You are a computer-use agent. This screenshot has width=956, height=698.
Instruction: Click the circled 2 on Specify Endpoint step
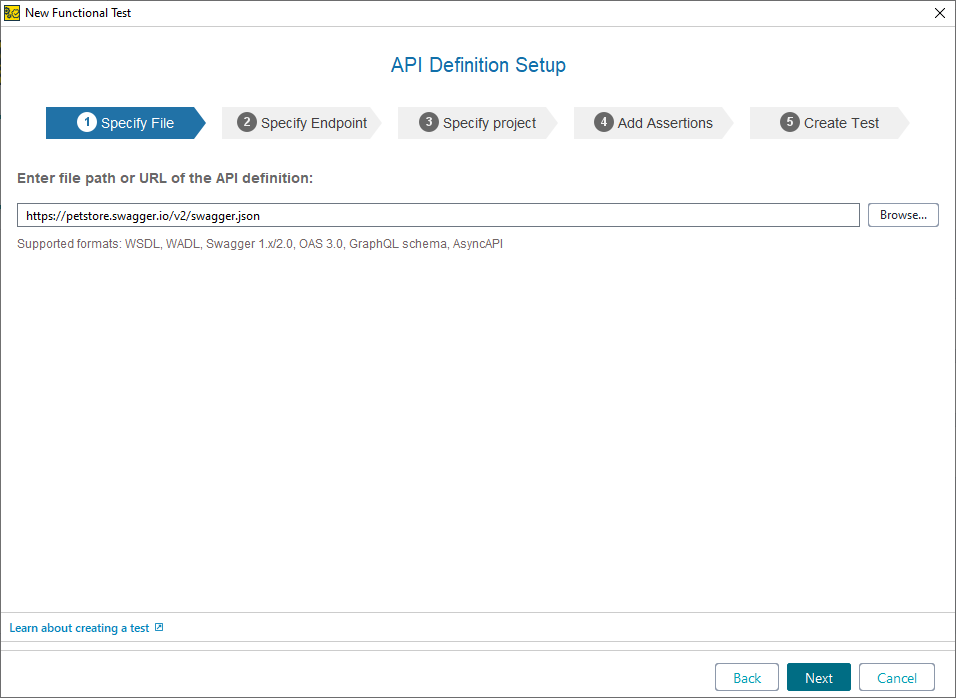click(246, 122)
